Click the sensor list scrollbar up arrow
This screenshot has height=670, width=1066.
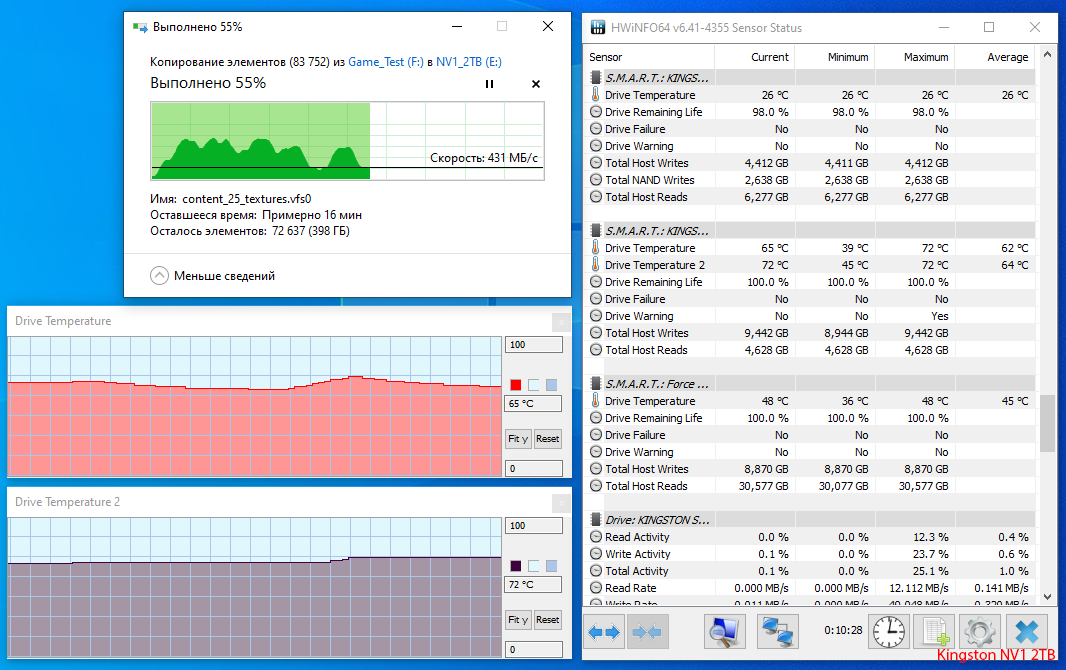pos(1048,54)
